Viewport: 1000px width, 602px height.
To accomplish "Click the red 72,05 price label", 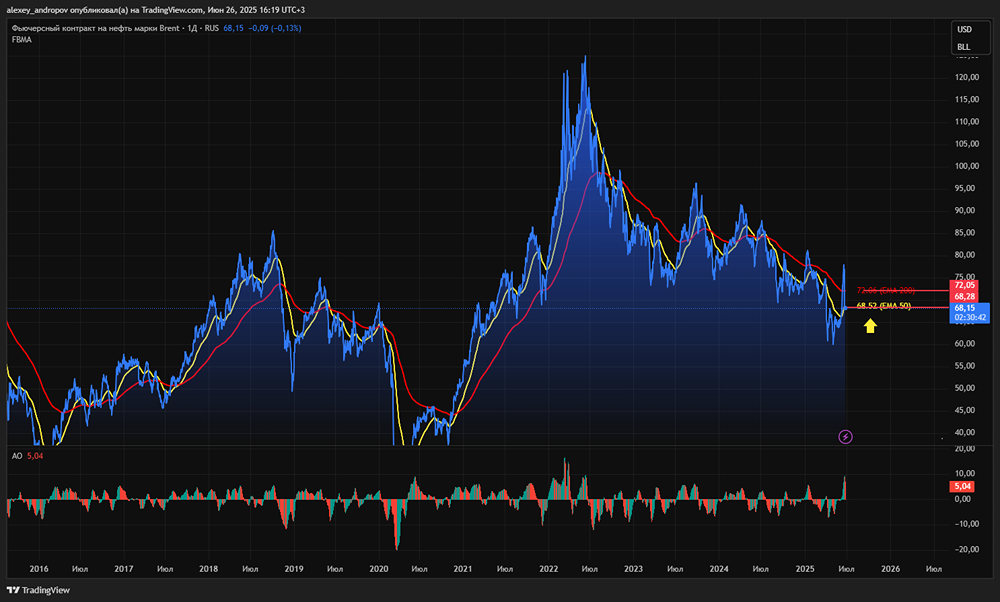I will [964, 285].
